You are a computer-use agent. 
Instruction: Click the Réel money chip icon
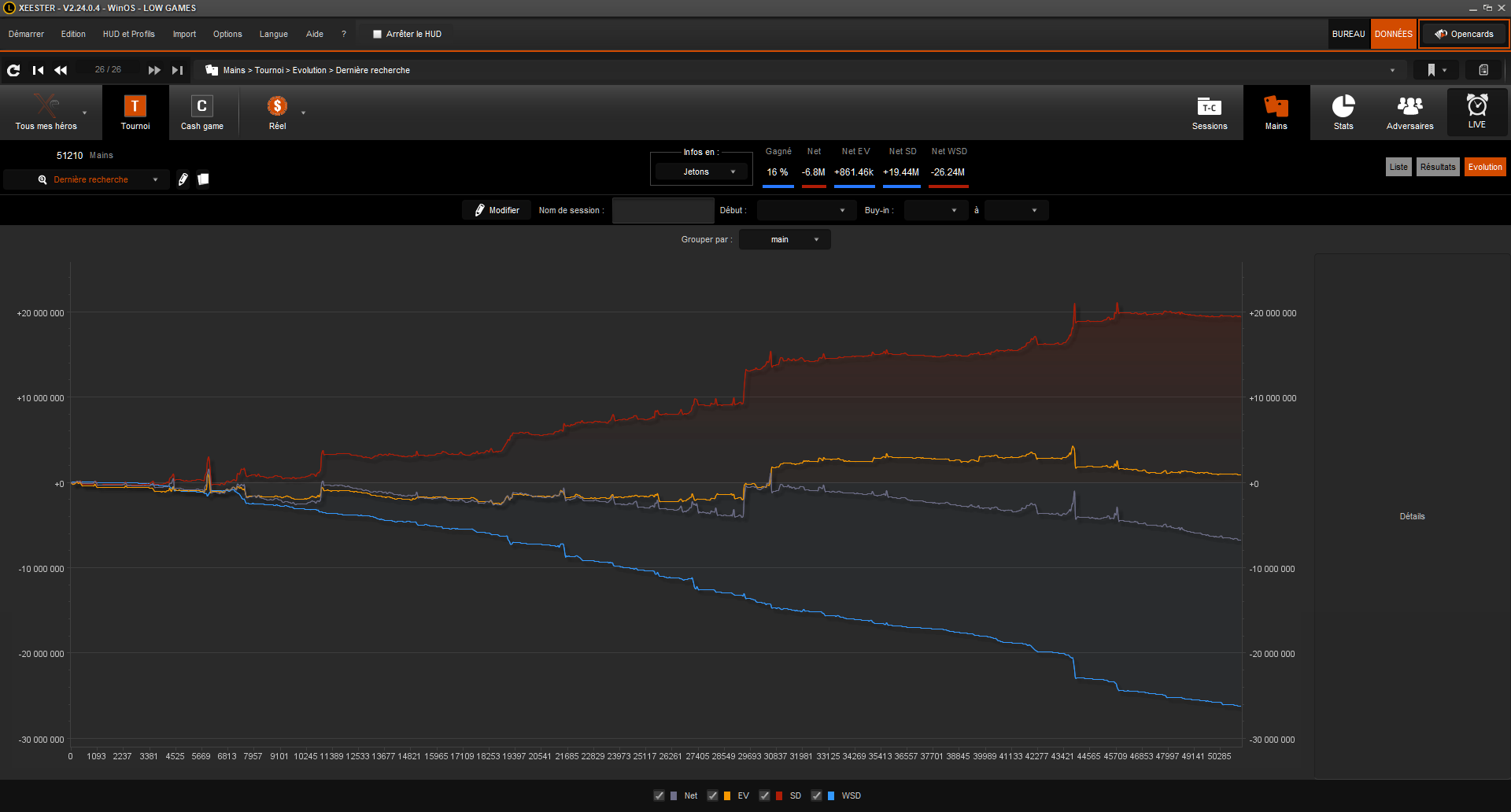pyautogui.click(x=277, y=106)
